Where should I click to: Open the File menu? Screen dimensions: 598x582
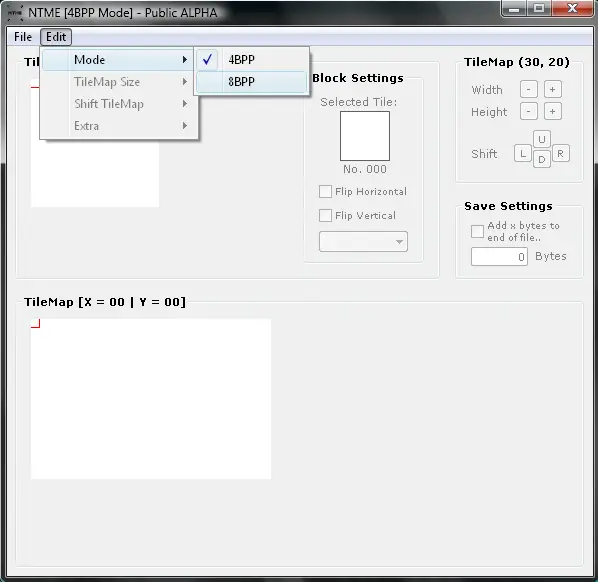coord(23,37)
